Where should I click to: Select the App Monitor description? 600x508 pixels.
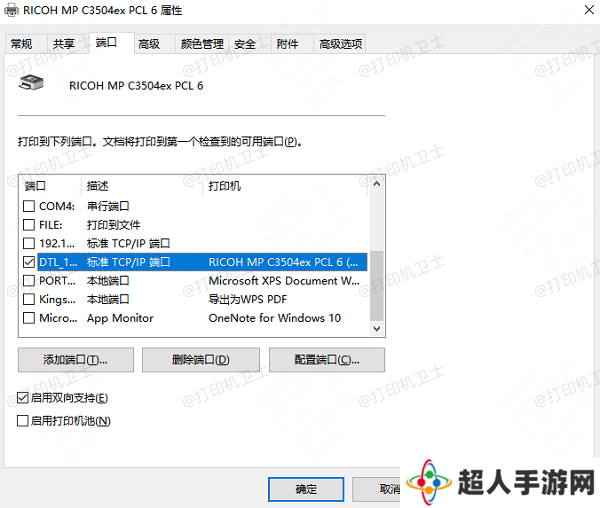[x=120, y=318]
